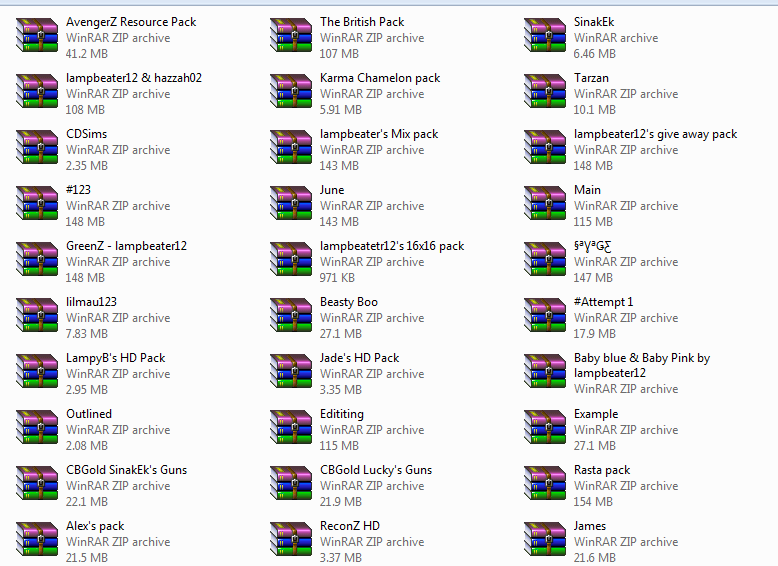
Task: Click the file name "LampyB's HD Pack"
Action: (x=116, y=359)
